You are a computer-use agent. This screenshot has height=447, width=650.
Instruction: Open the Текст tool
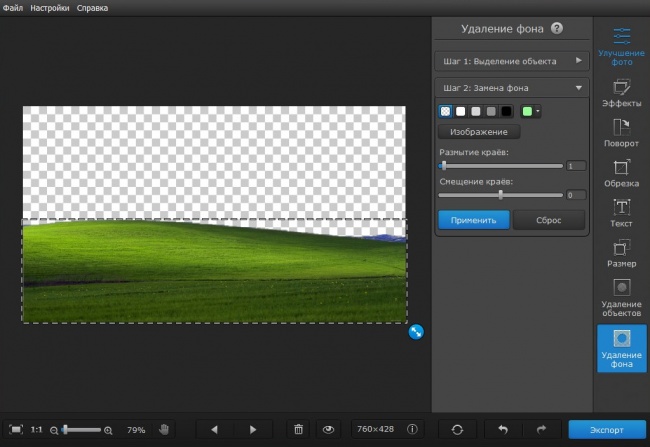[x=621, y=213]
